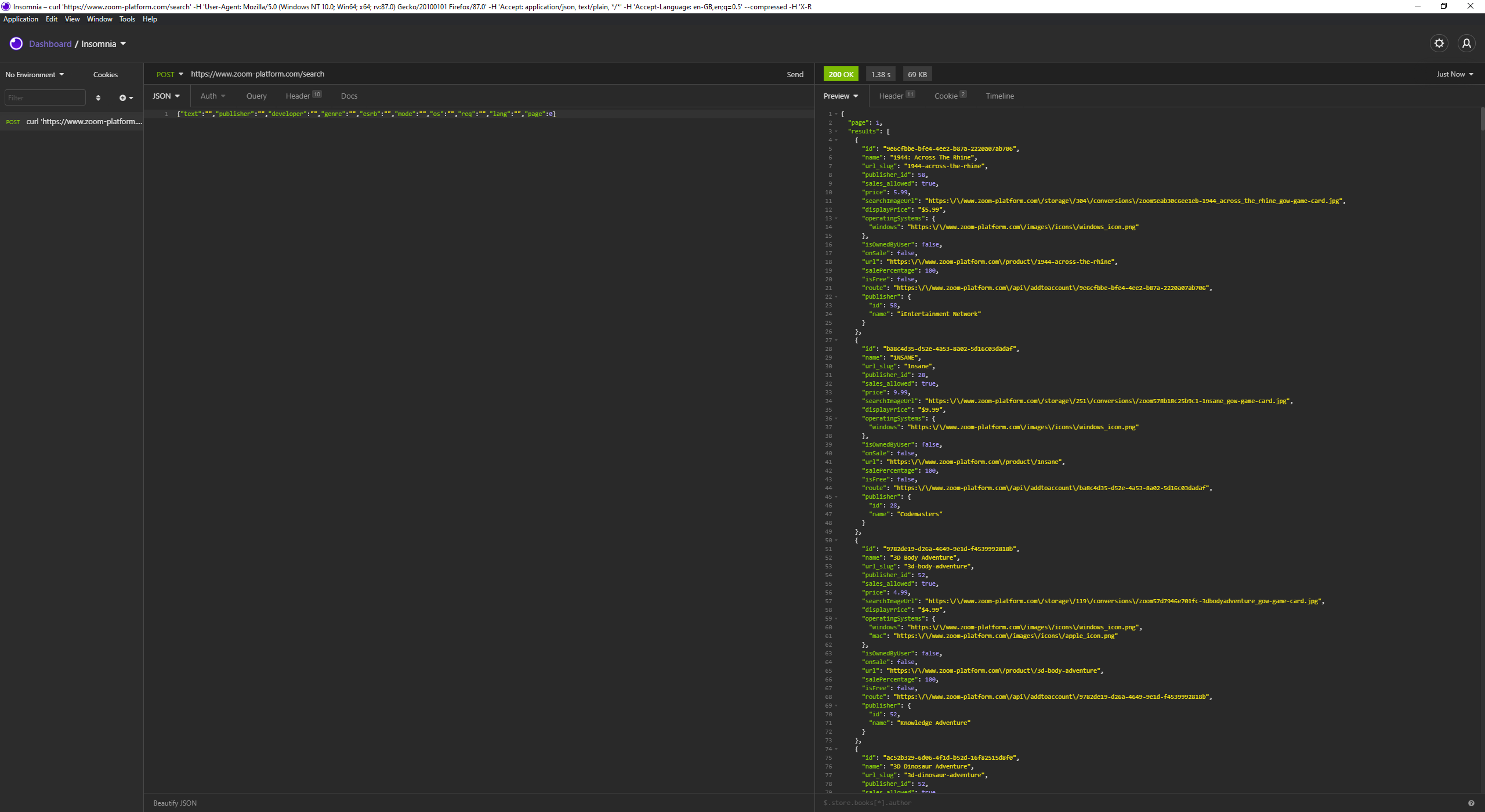Image resolution: width=1485 pixels, height=812 pixels.
Task: Focus the sidebar Filter field
Action: point(45,98)
